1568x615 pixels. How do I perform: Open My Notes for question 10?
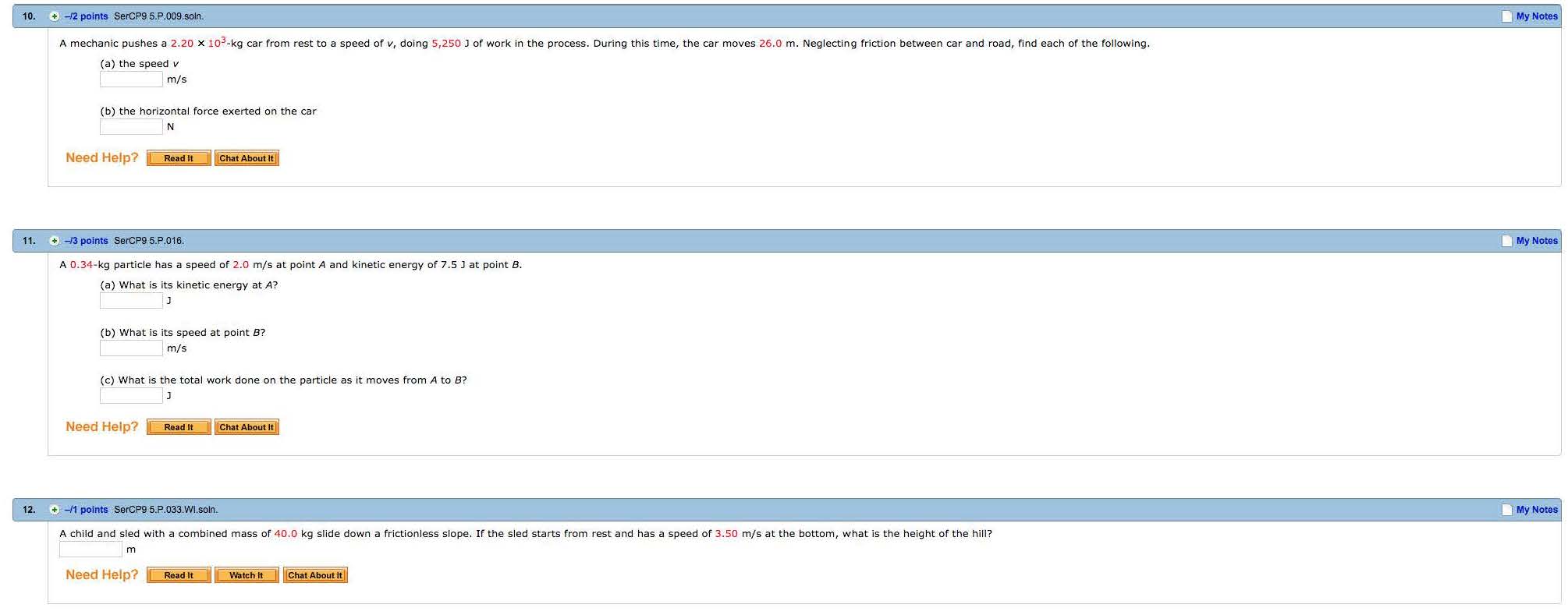point(1535,16)
